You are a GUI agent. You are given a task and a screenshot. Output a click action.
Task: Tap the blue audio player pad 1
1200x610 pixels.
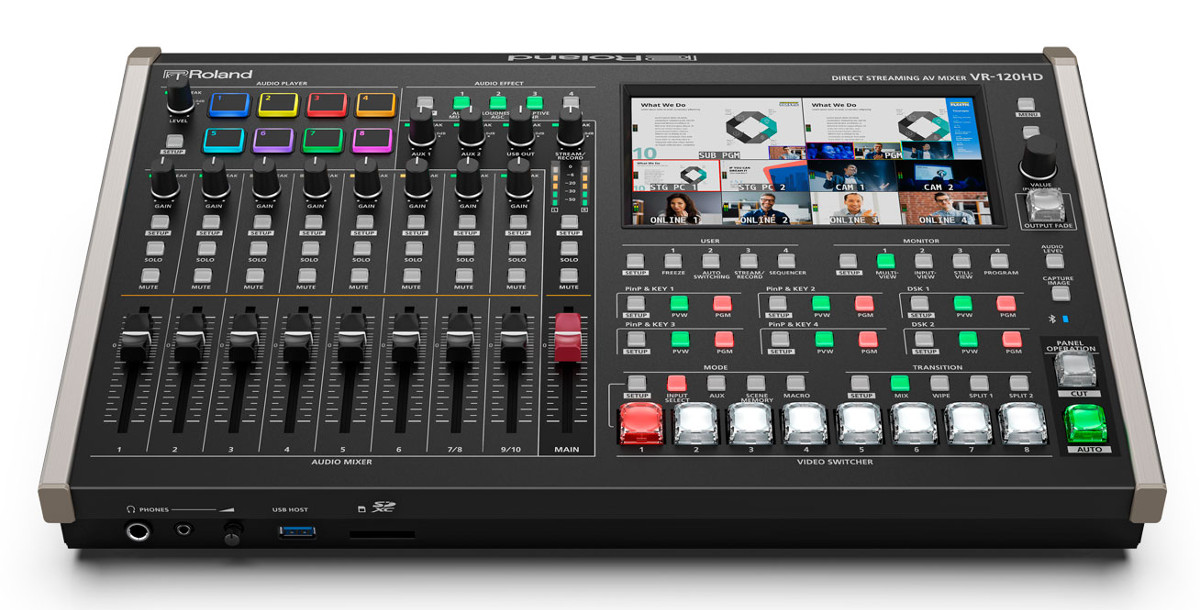pyautogui.click(x=229, y=105)
